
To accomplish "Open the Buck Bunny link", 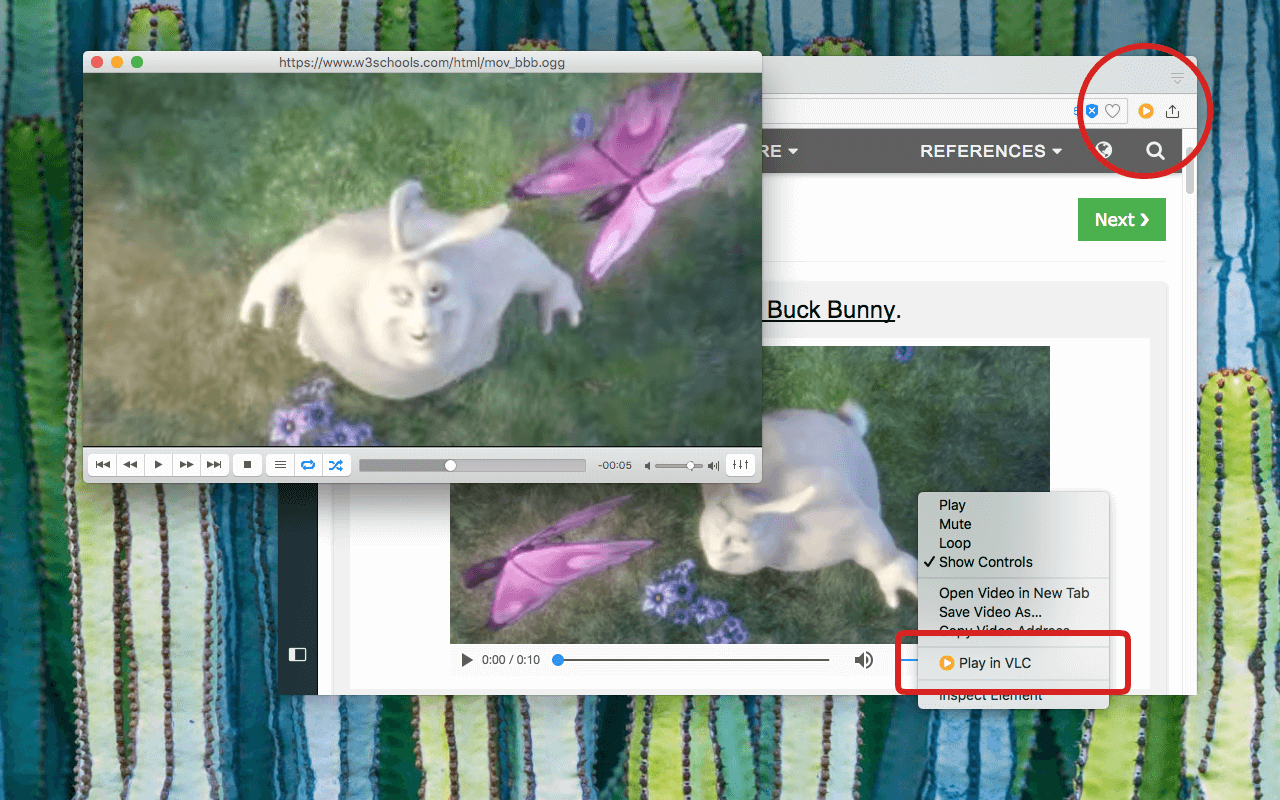I will click(830, 310).
